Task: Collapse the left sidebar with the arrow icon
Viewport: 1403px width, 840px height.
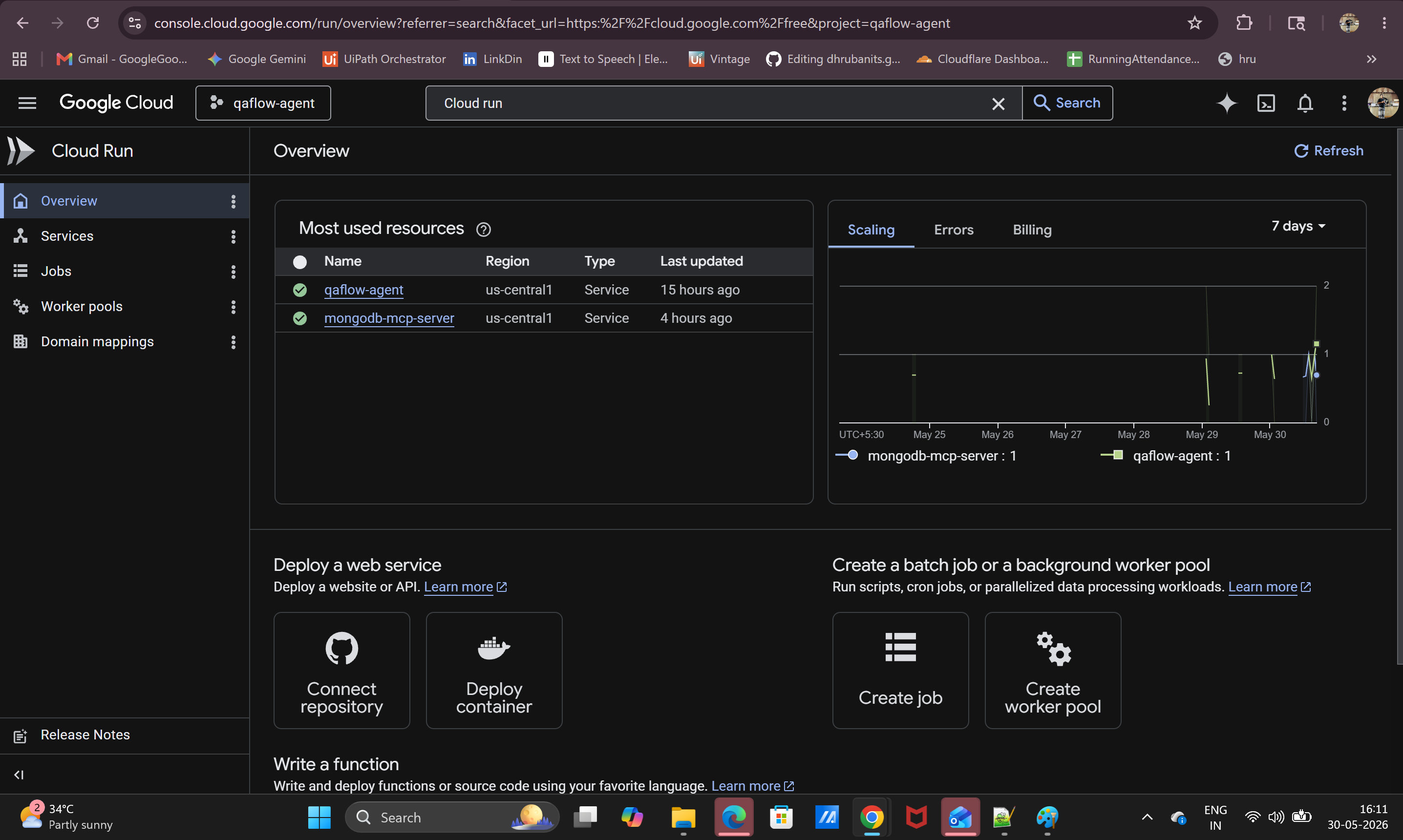Action: [19, 775]
